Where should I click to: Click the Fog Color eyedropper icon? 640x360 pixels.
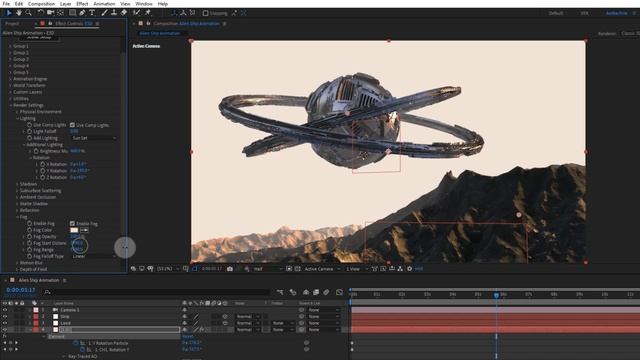[84, 230]
